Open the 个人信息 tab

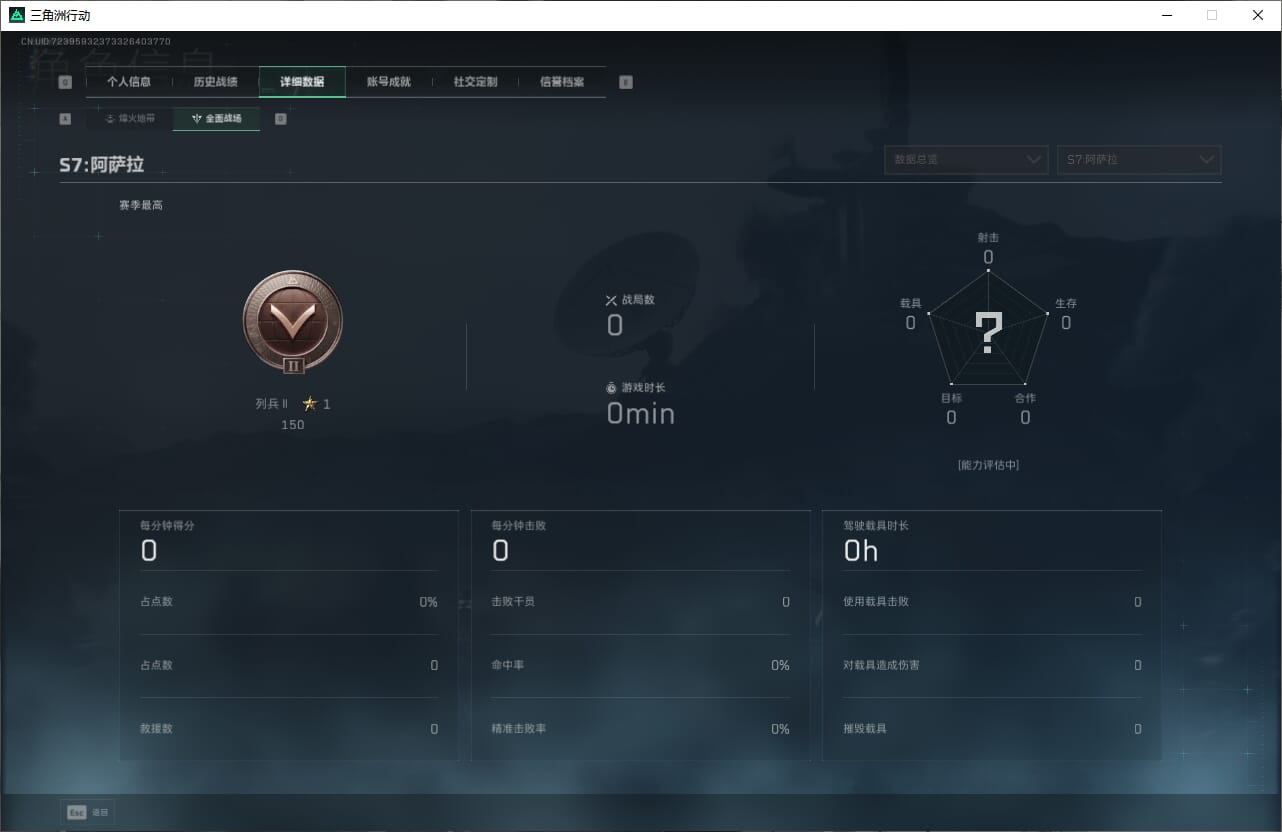click(129, 82)
